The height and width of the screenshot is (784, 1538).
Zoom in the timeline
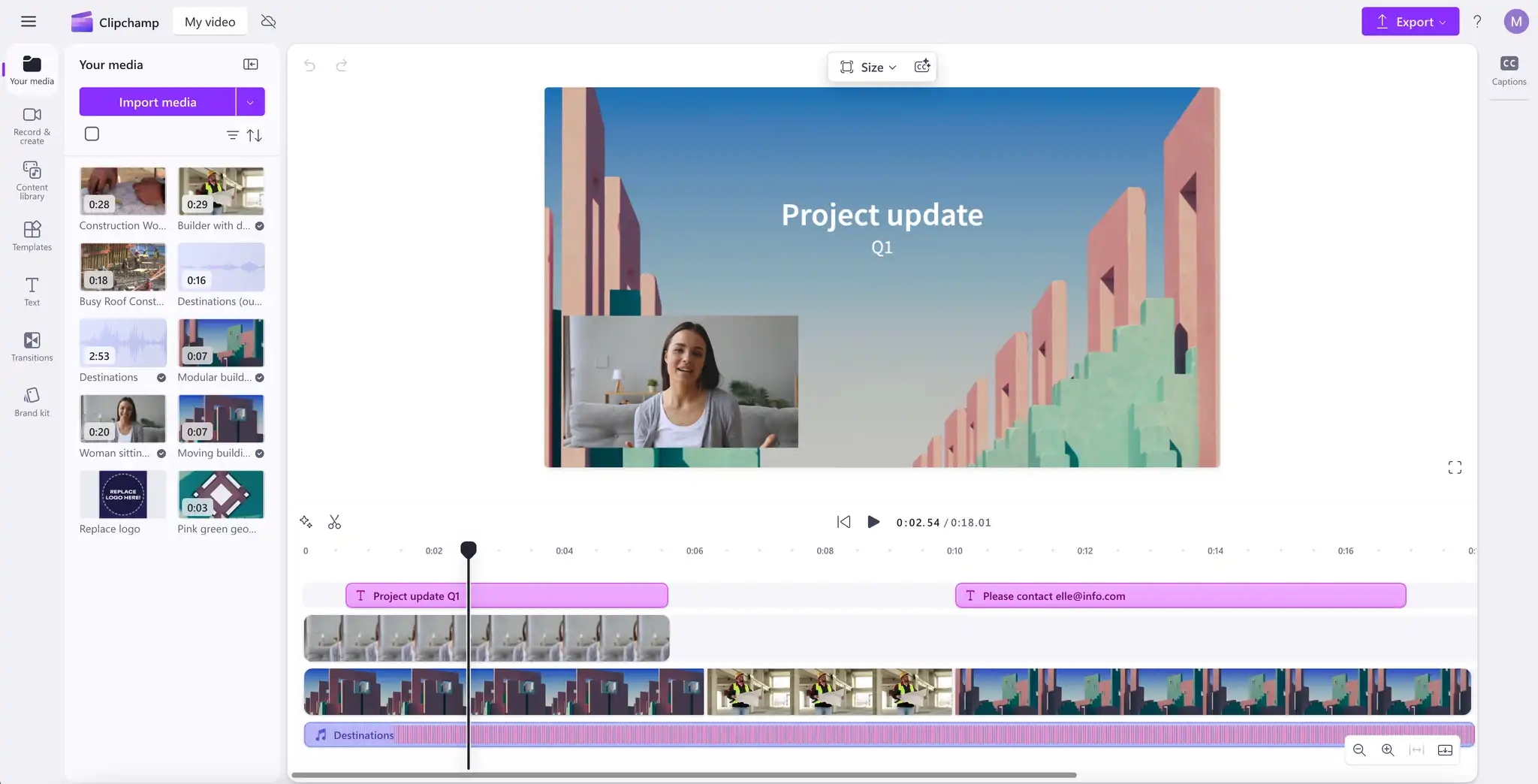point(1388,749)
